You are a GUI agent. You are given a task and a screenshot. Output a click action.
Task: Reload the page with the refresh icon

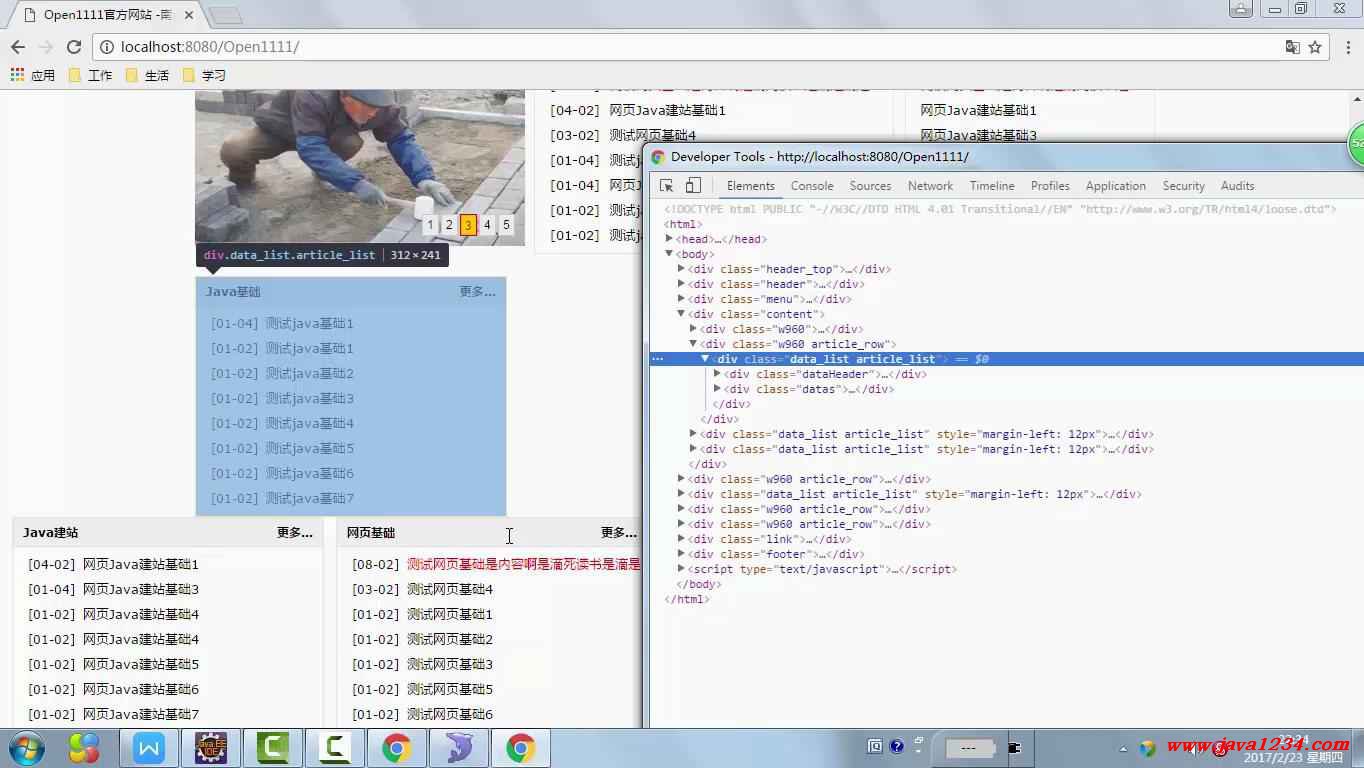pos(74,47)
